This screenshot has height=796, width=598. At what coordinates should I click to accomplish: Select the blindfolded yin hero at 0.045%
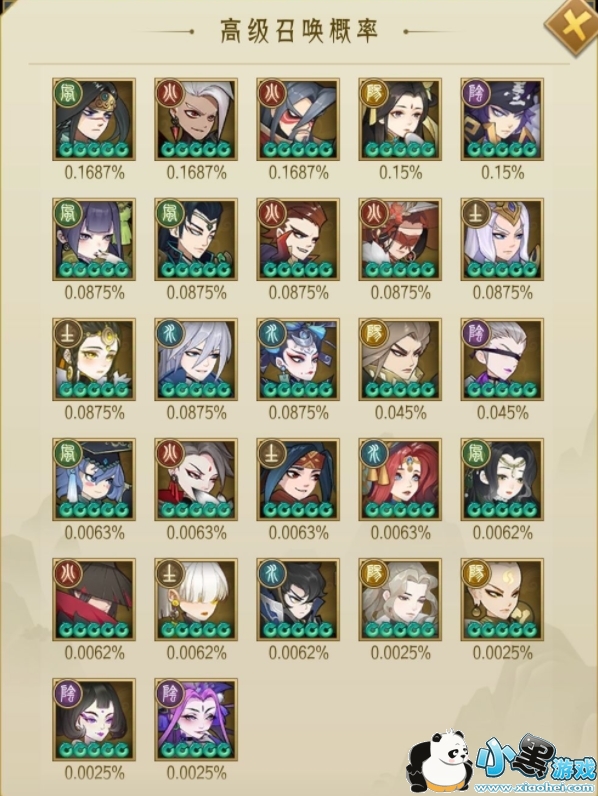click(502, 359)
